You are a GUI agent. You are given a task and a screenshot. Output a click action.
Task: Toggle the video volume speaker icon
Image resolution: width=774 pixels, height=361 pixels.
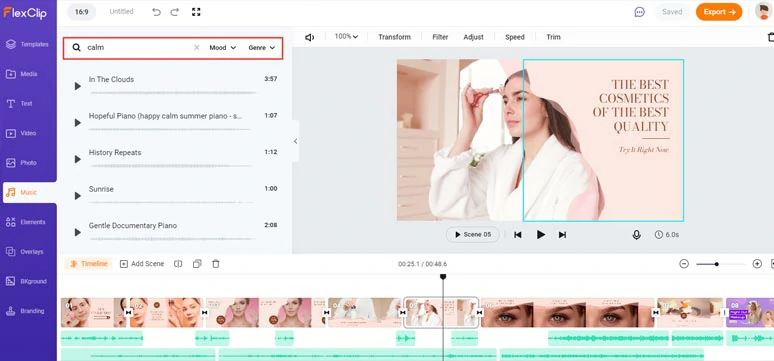point(310,37)
